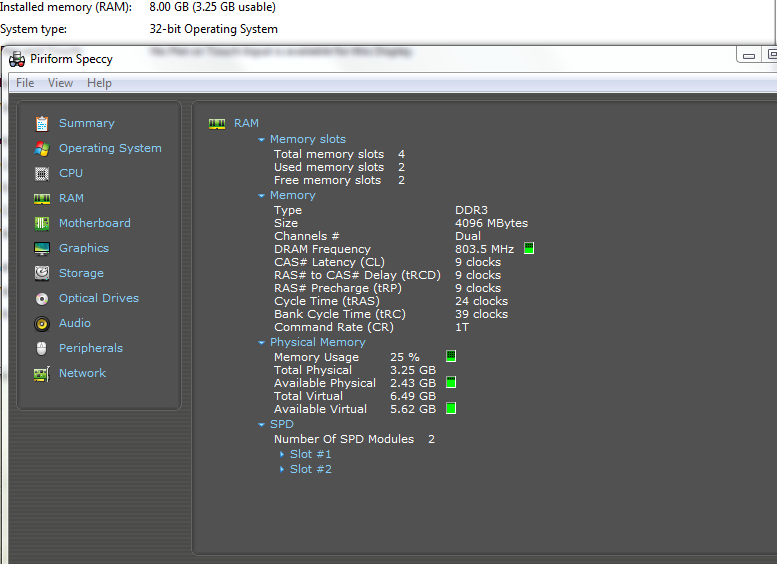Screen dimensions: 777x564
Task: Select the Optical Drives disc icon
Action: point(41,298)
